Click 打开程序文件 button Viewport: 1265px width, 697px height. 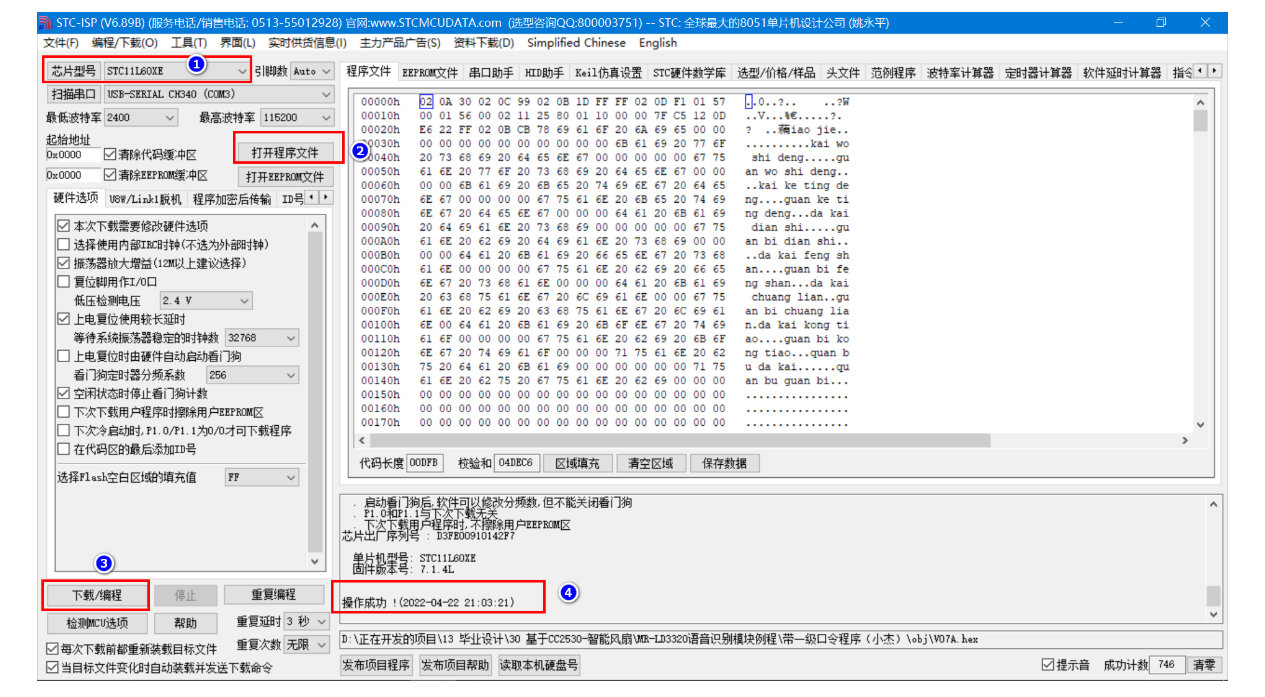[285, 153]
